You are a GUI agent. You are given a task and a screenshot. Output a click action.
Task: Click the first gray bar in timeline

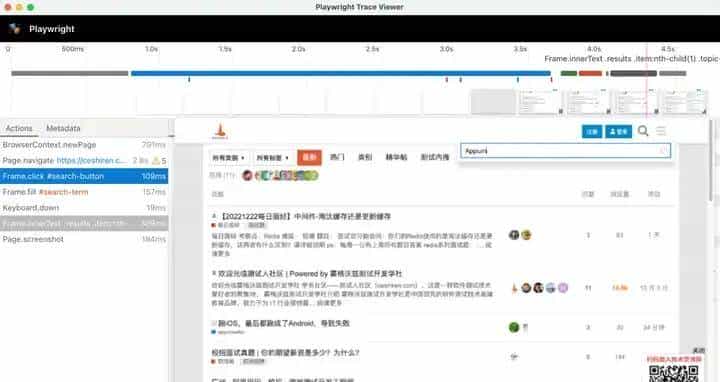tap(70, 73)
